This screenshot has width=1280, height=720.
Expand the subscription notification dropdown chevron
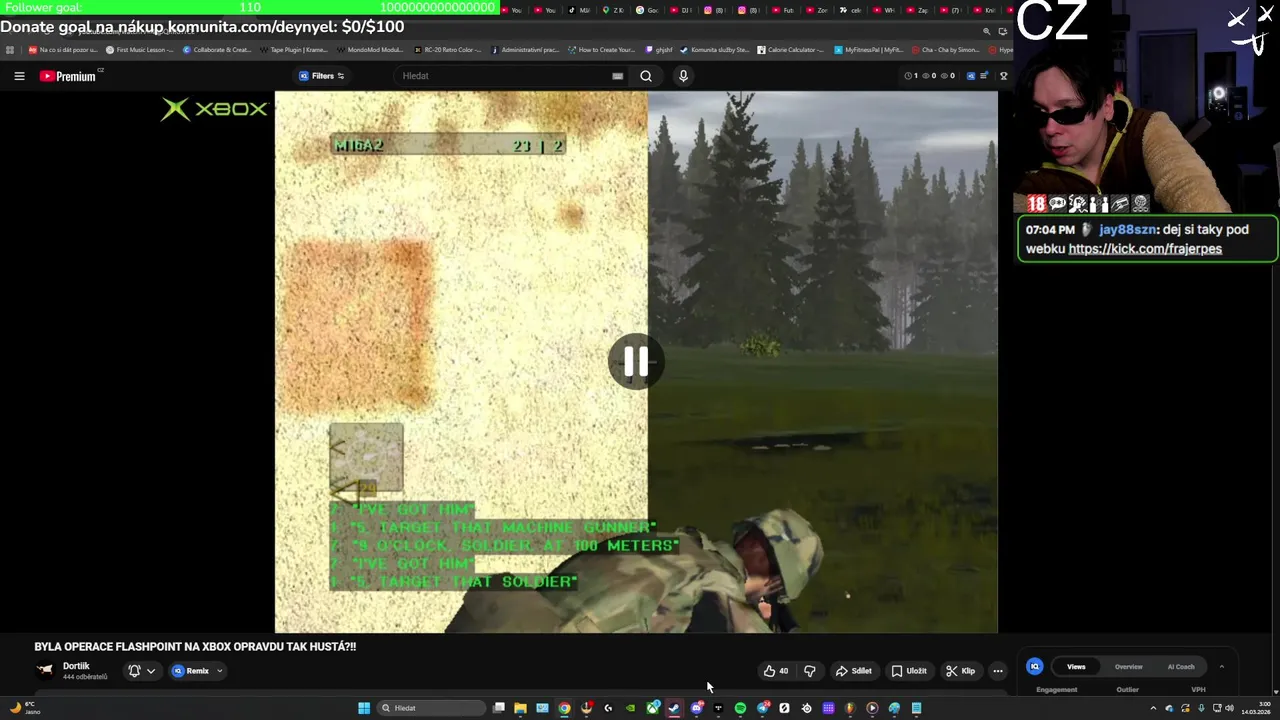[x=151, y=671]
